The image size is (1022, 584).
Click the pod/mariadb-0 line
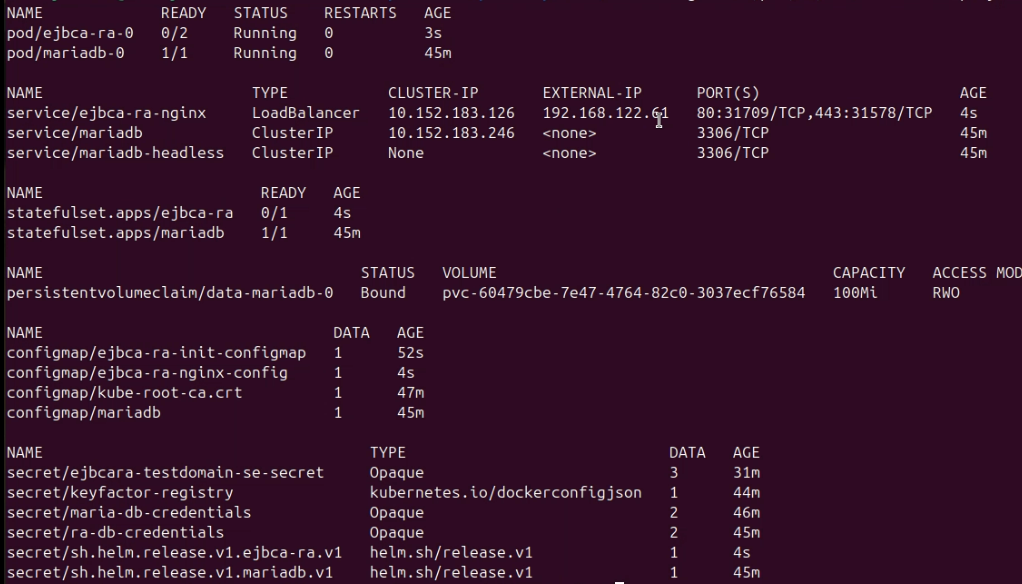[x=65, y=53]
